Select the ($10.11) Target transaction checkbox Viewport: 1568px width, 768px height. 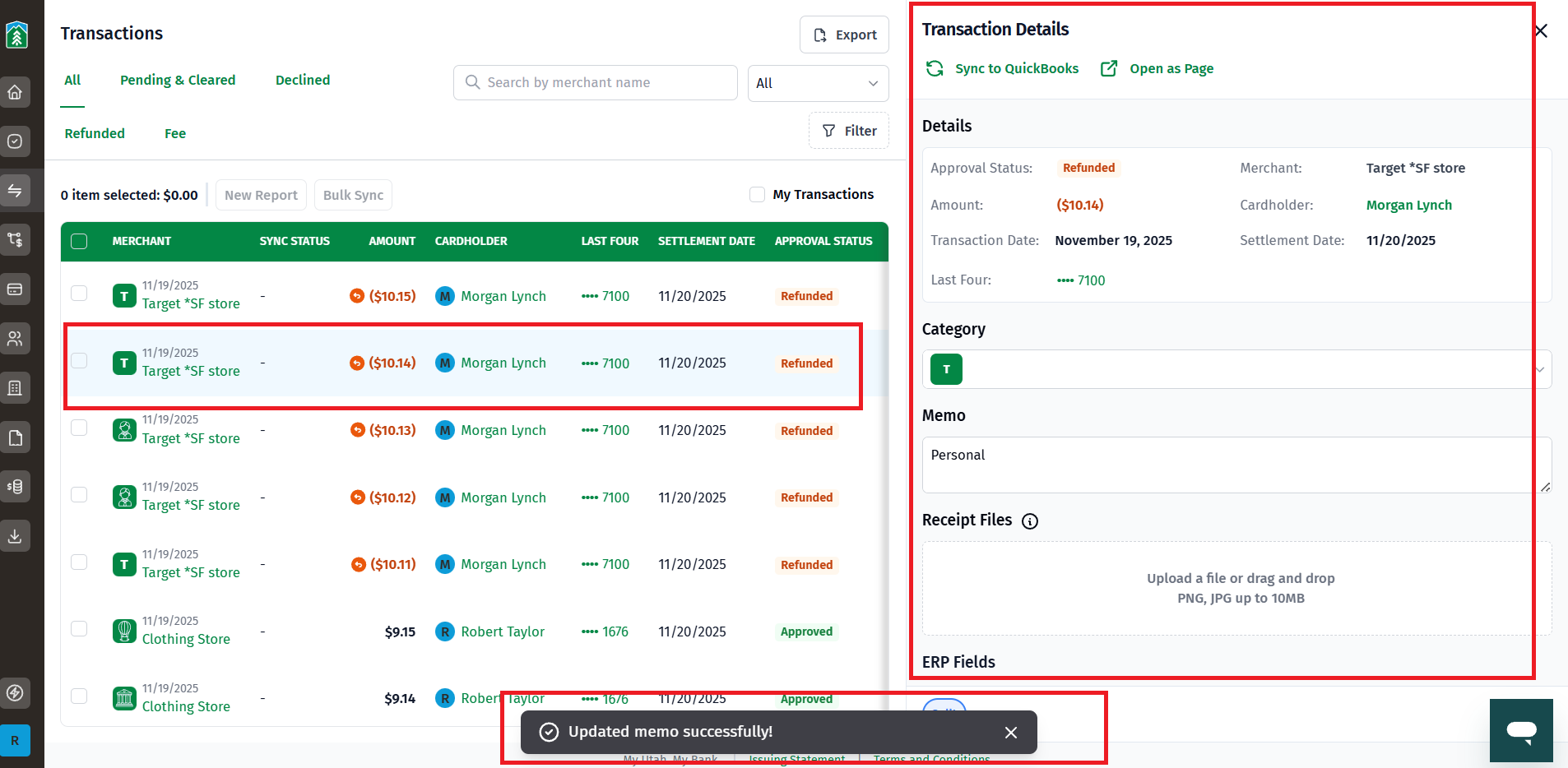[79, 562]
